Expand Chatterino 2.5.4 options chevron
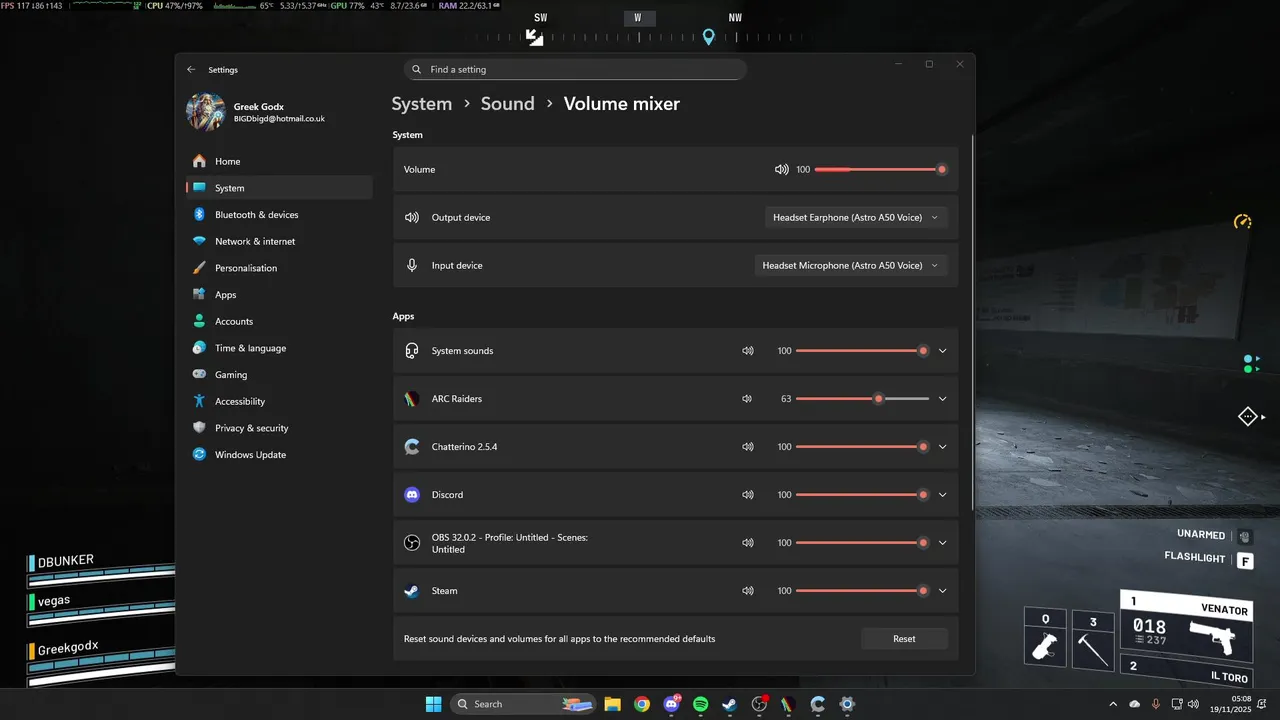Viewport: 1280px width, 720px height. point(942,447)
